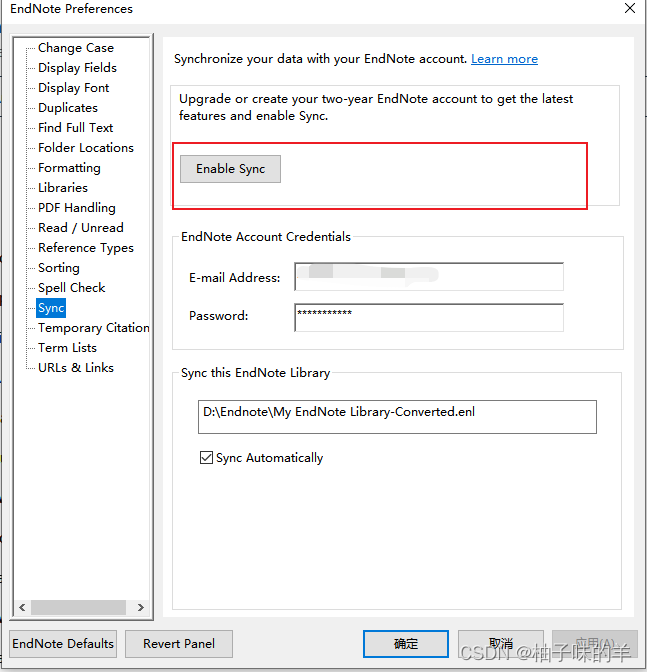Click the EndNote Defaults button
Viewport: 647px width, 672px height.
click(63, 644)
